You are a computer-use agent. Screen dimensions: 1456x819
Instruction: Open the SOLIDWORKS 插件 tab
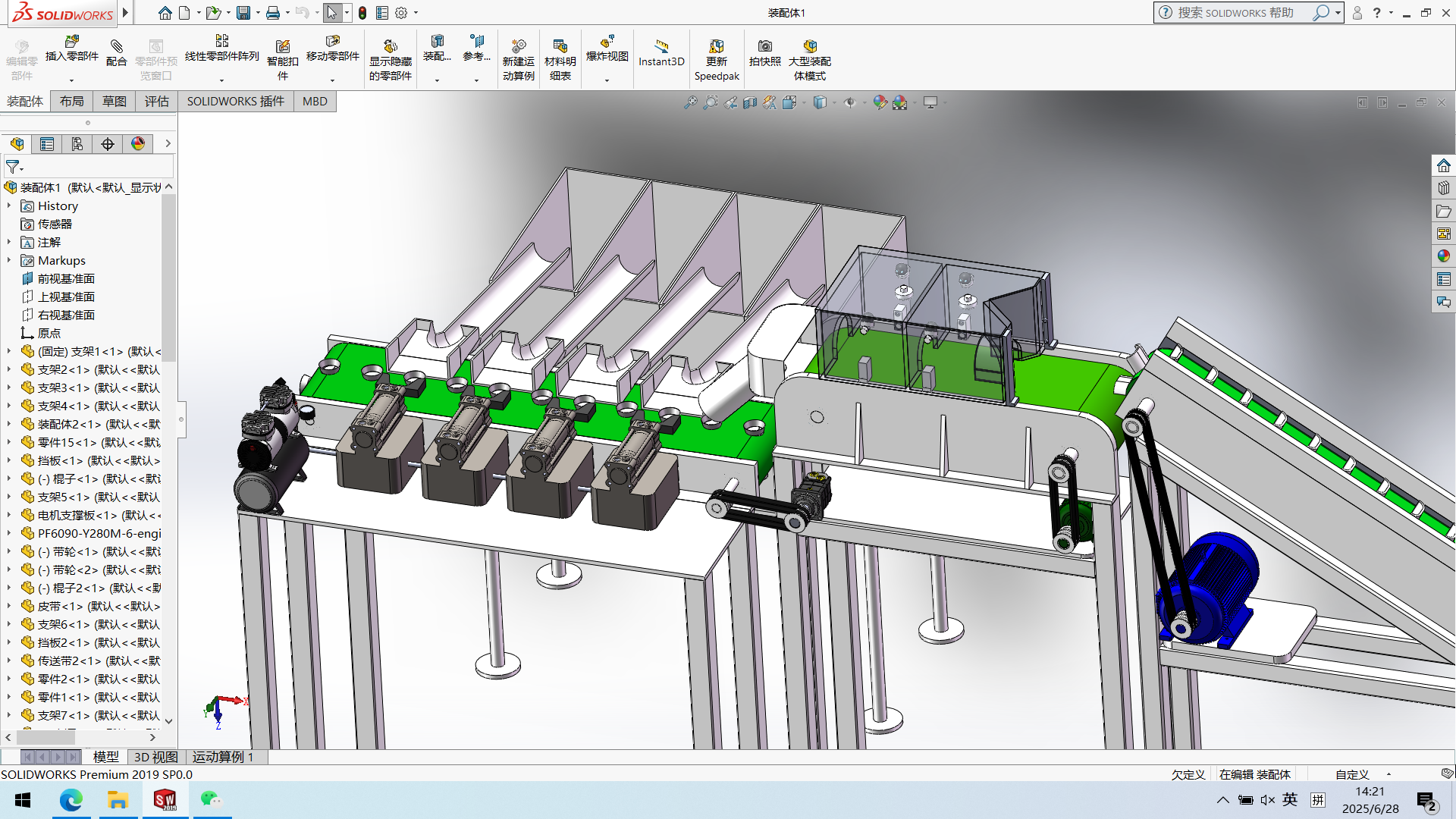236,102
